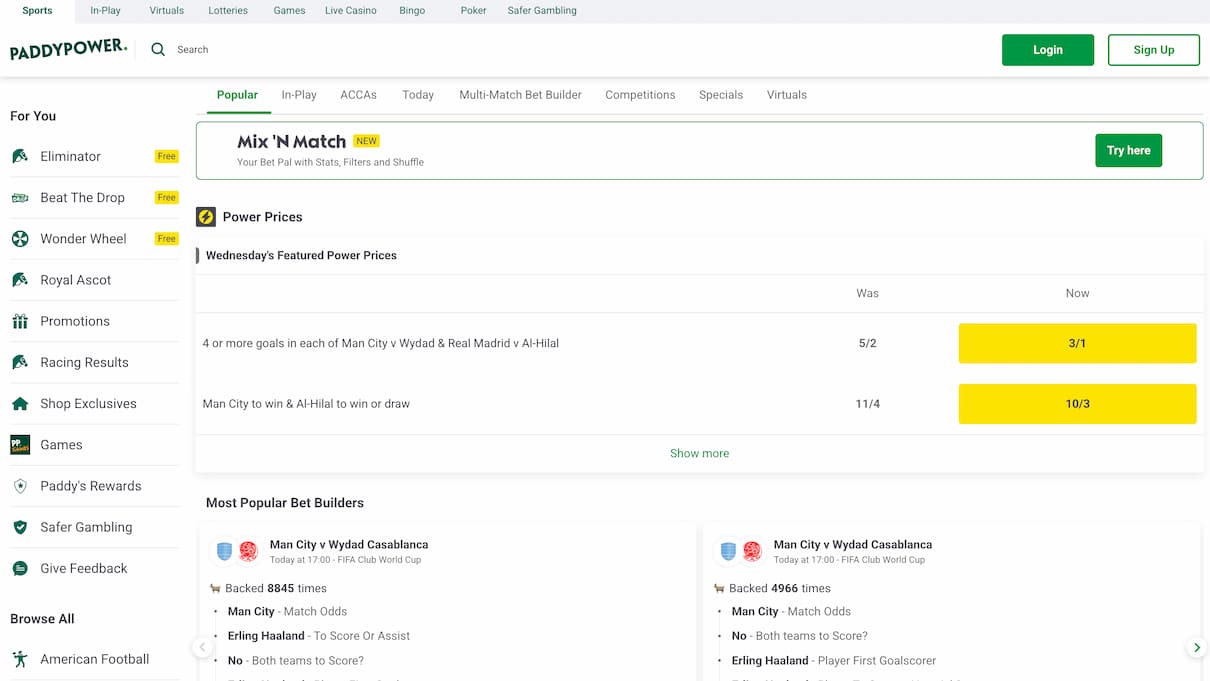Viewport: 1210px width, 681px height.
Task: Click the Wonder Wheel football icon
Action: click(x=20, y=239)
